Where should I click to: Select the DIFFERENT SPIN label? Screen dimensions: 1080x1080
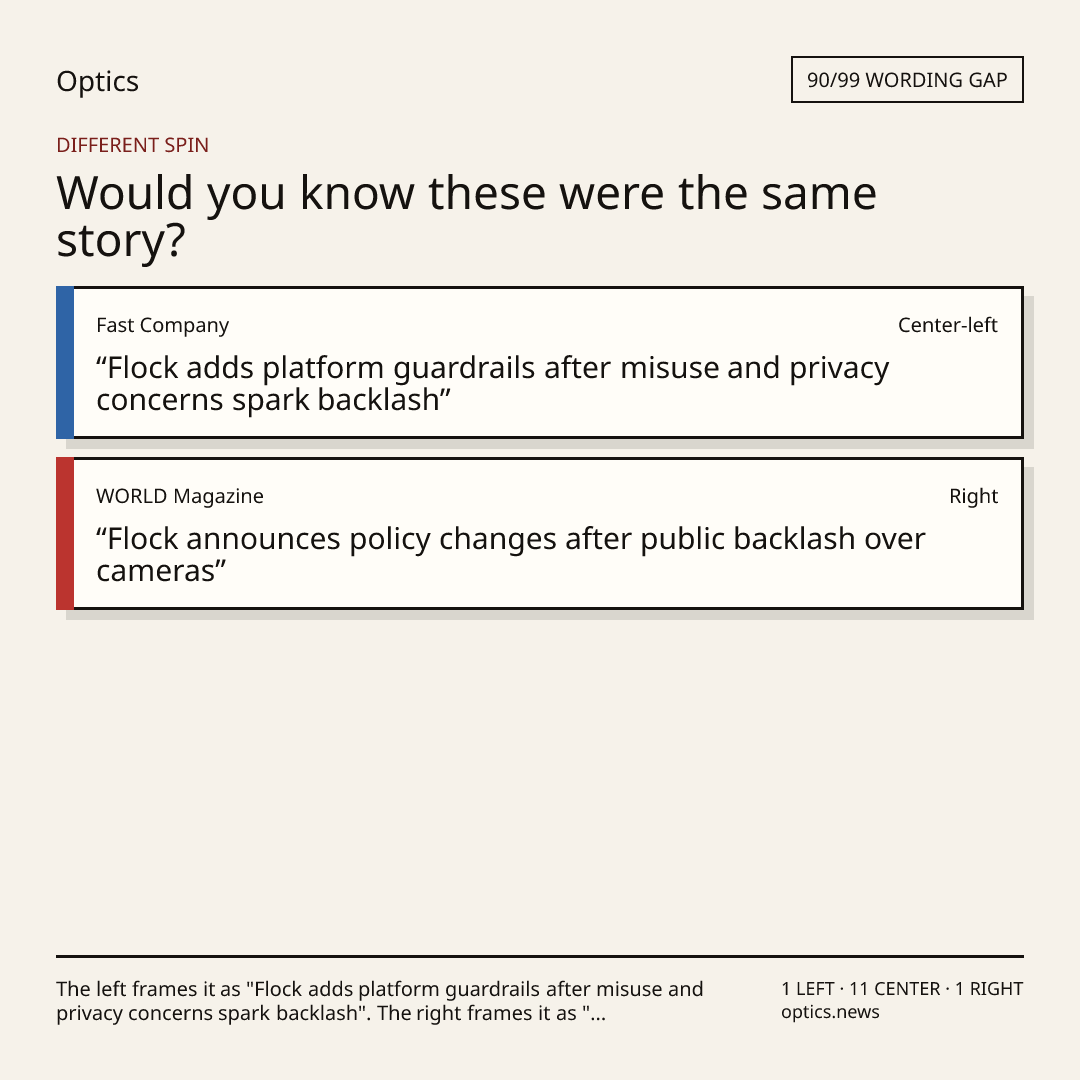click(132, 145)
